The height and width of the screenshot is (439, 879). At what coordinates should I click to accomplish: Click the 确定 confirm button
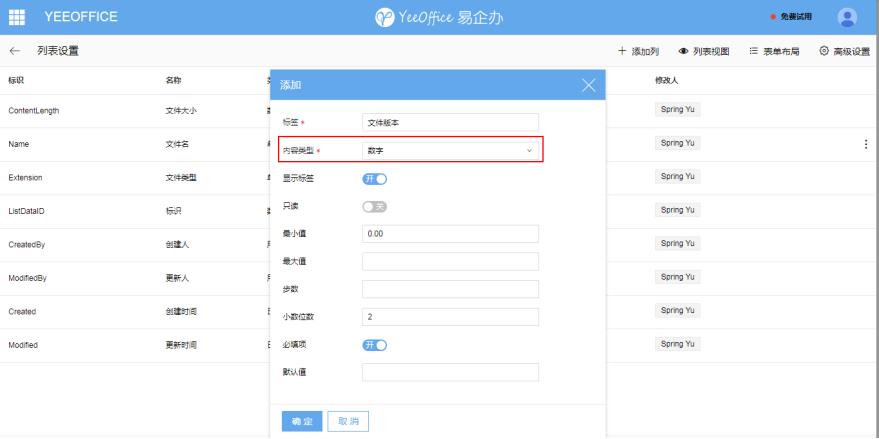302,421
